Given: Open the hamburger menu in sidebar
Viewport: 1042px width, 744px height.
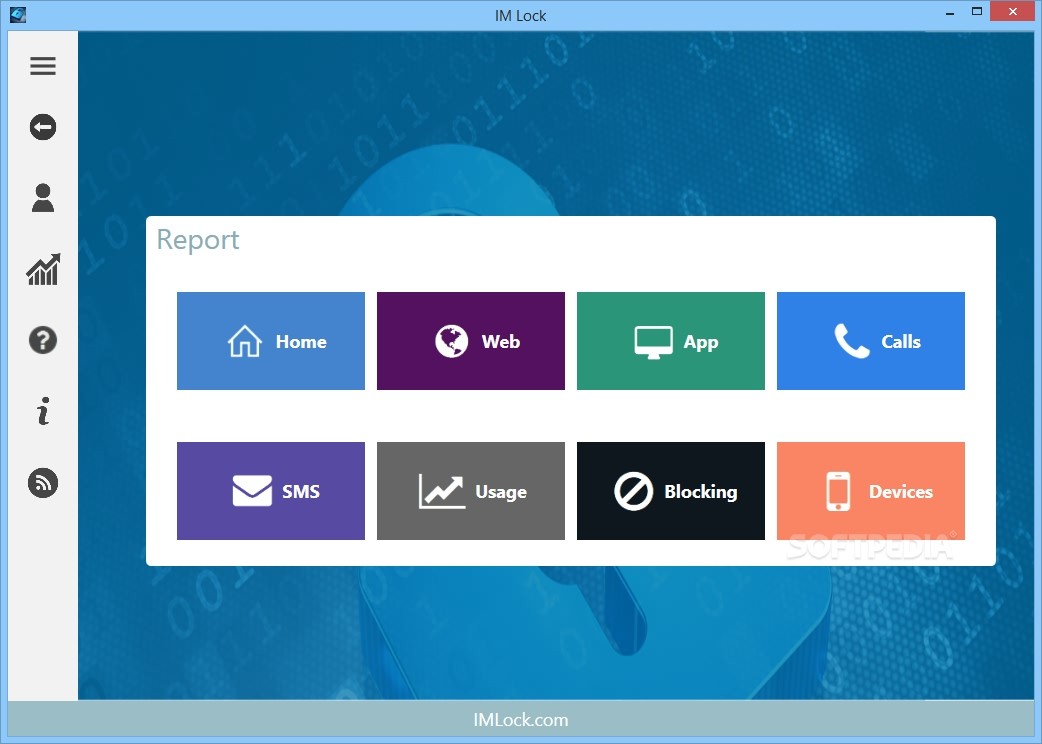Looking at the screenshot, I should [43, 66].
